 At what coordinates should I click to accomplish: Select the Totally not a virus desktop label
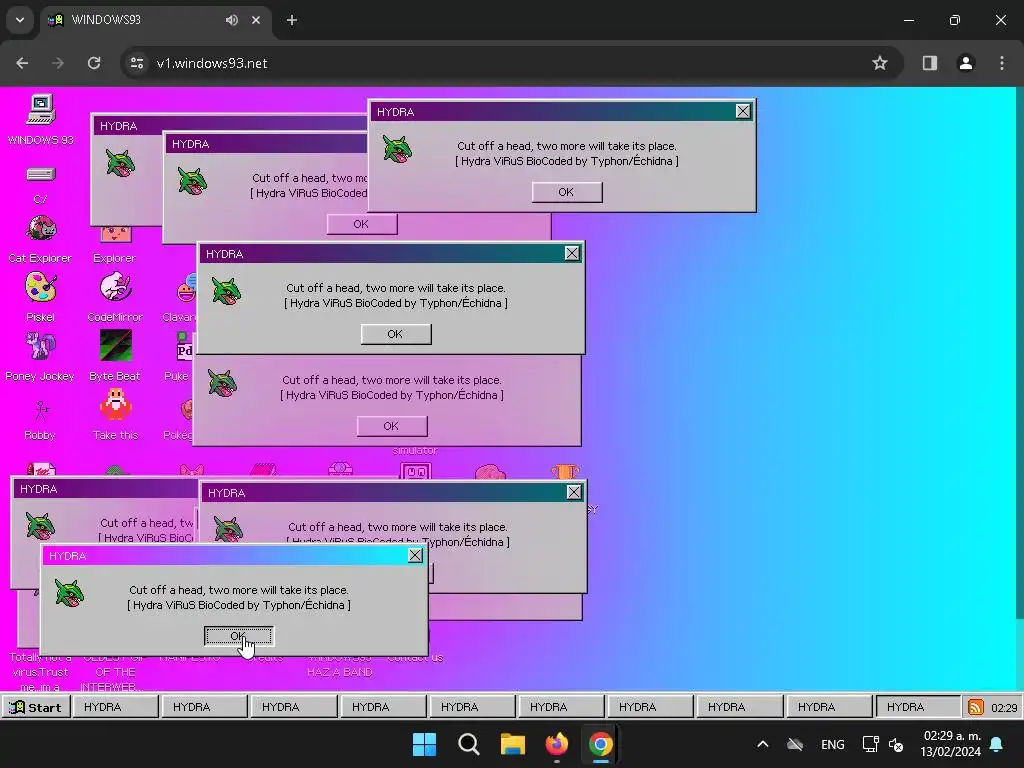(40, 672)
